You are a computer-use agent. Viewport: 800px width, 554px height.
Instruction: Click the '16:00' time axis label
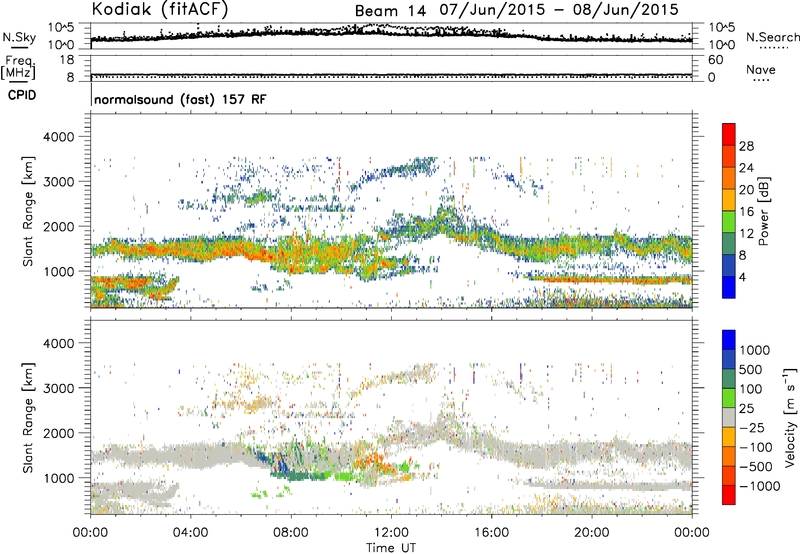coord(491,533)
